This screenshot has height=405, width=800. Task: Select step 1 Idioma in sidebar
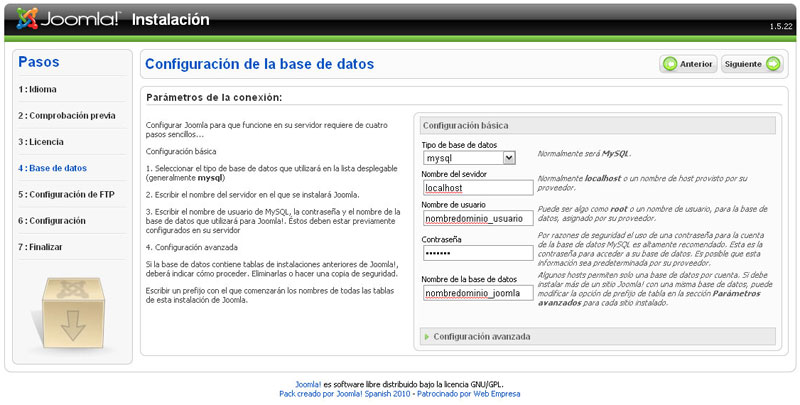point(38,89)
